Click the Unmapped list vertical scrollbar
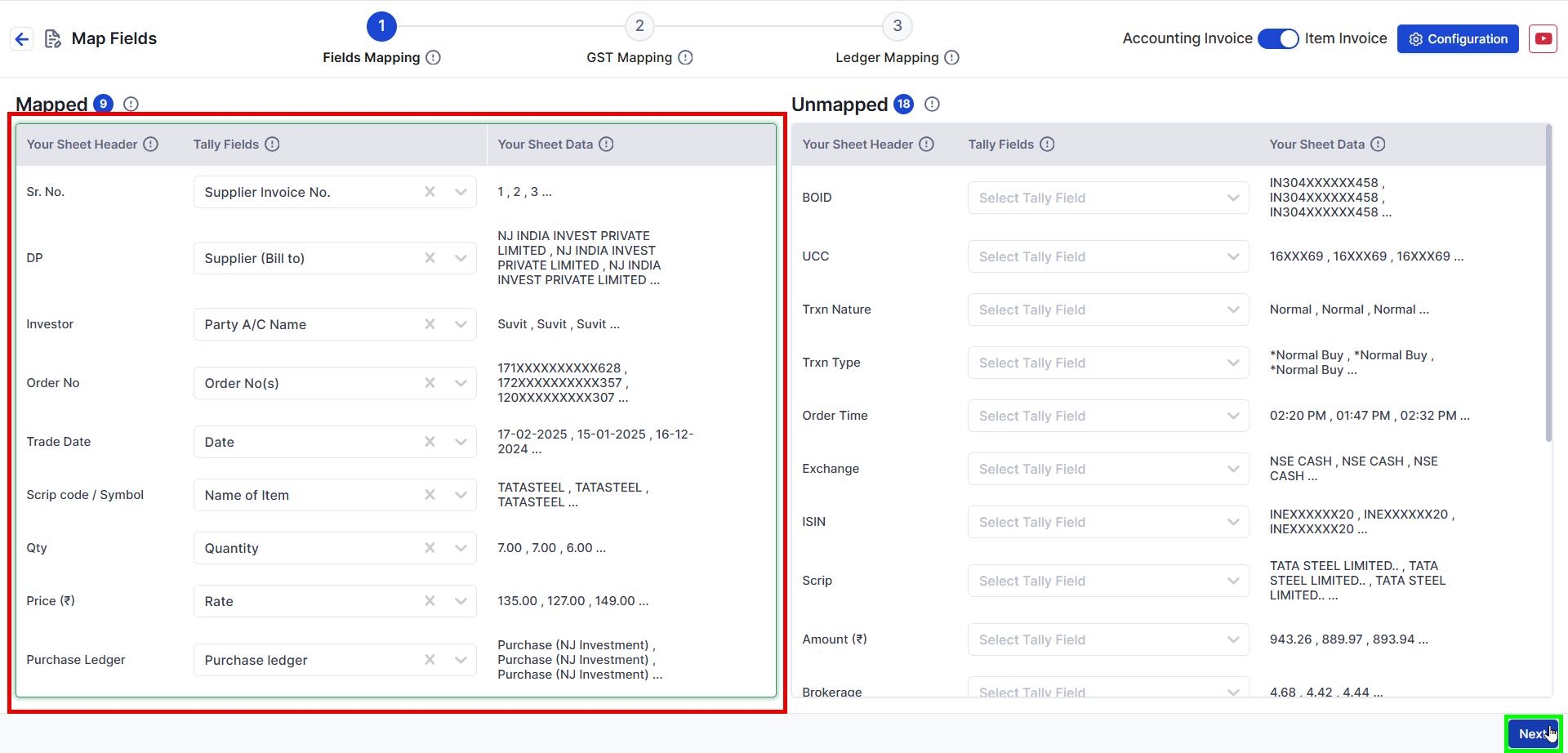Screen dimensions: 1568x753 tap(1548, 286)
